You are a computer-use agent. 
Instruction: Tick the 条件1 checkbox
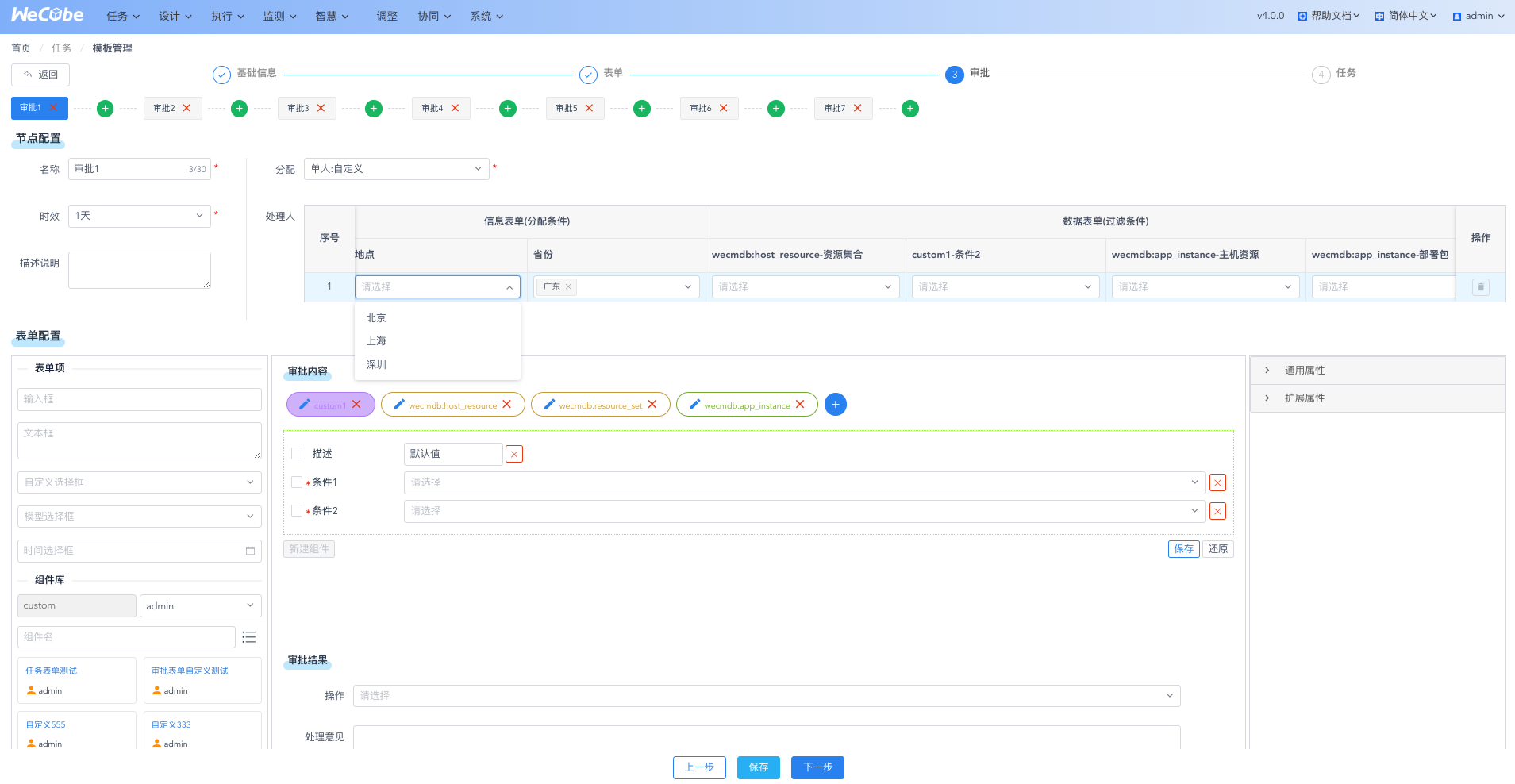297,482
